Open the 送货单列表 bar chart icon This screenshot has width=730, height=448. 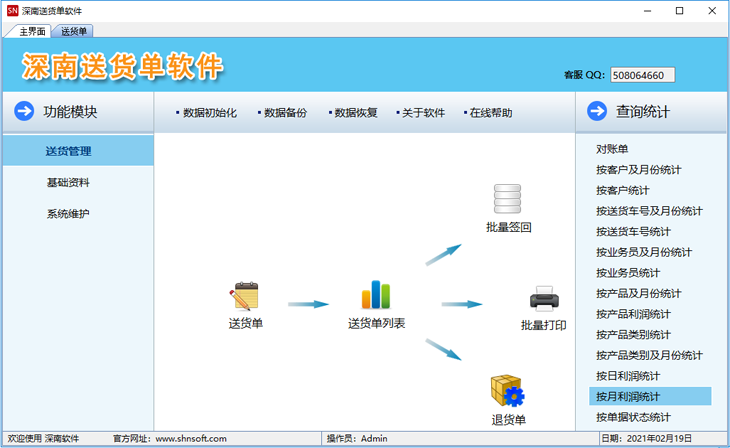point(376,295)
